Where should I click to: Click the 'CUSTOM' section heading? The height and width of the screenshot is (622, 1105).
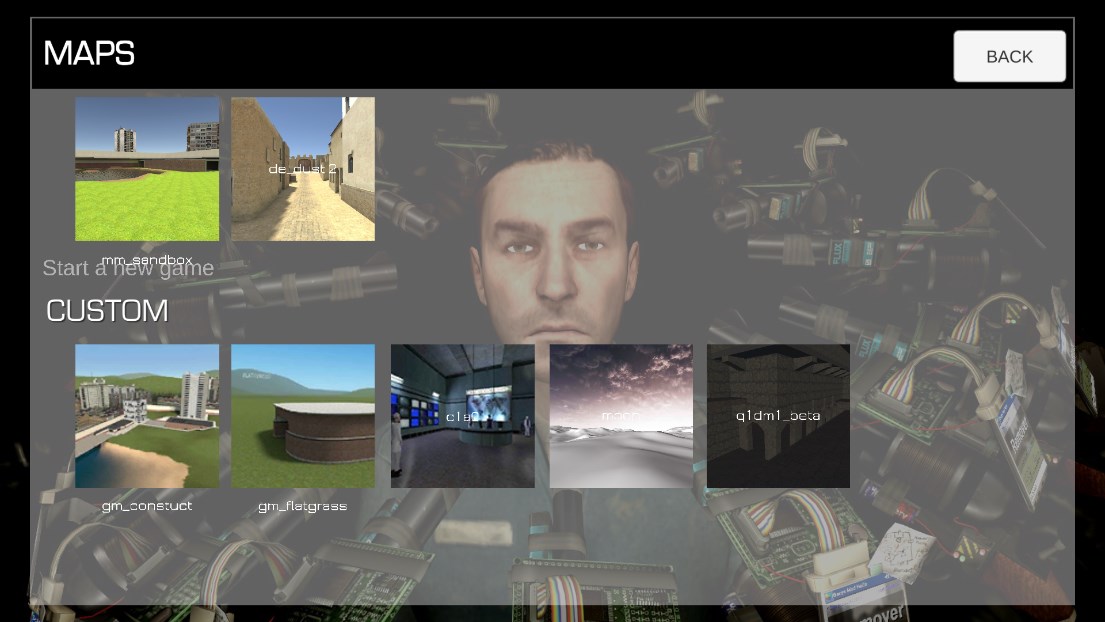point(107,311)
